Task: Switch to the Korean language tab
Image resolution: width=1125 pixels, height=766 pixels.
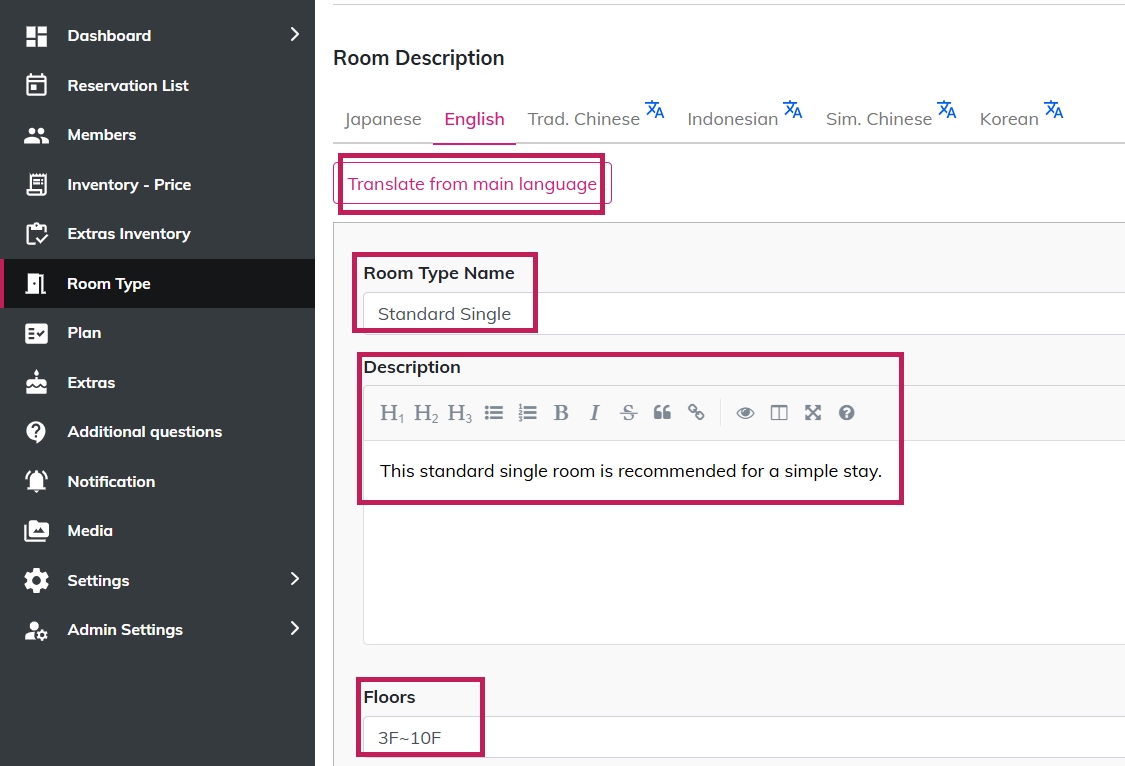Action: (x=1010, y=119)
